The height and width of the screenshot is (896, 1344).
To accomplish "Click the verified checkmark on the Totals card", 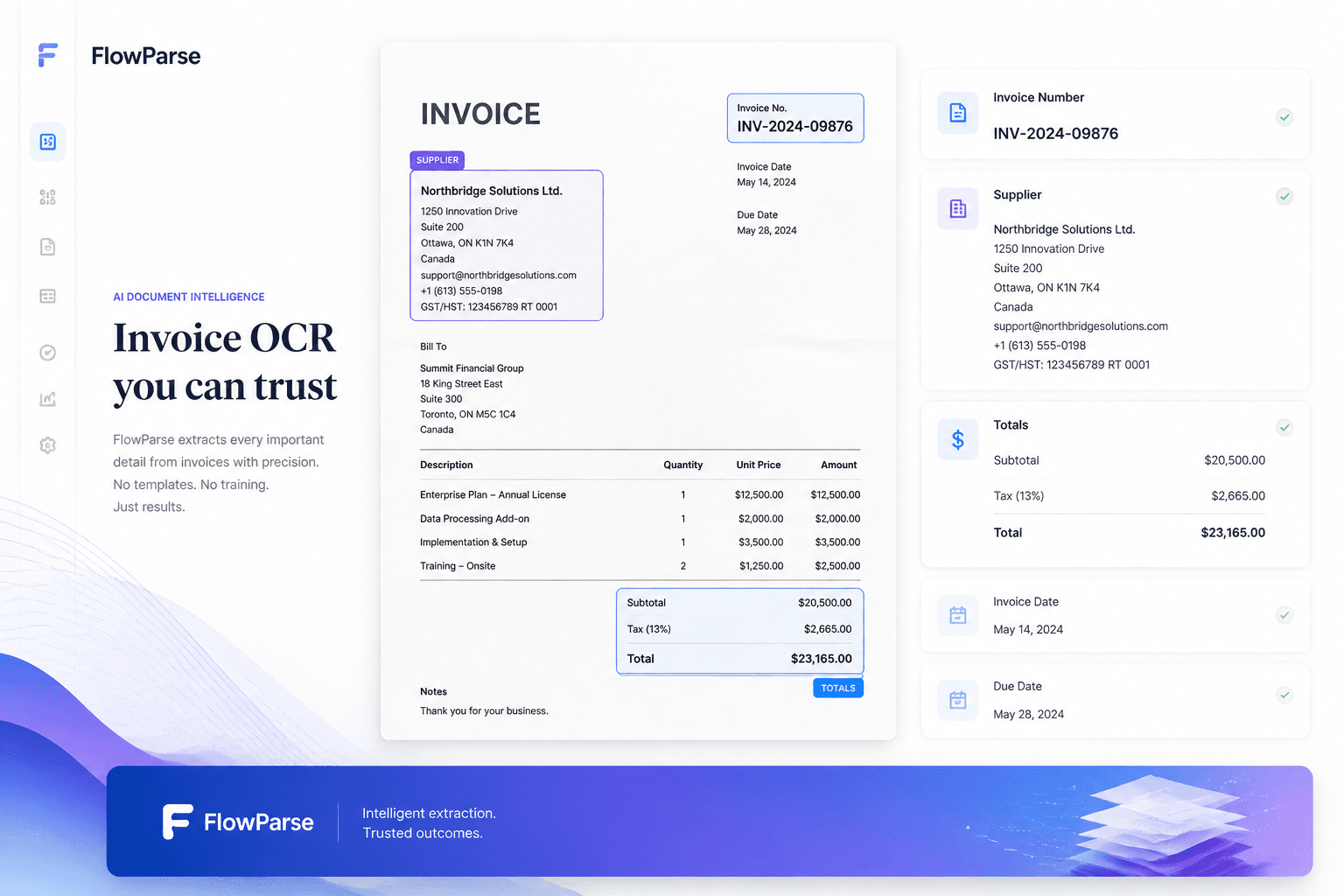I will click(1284, 427).
